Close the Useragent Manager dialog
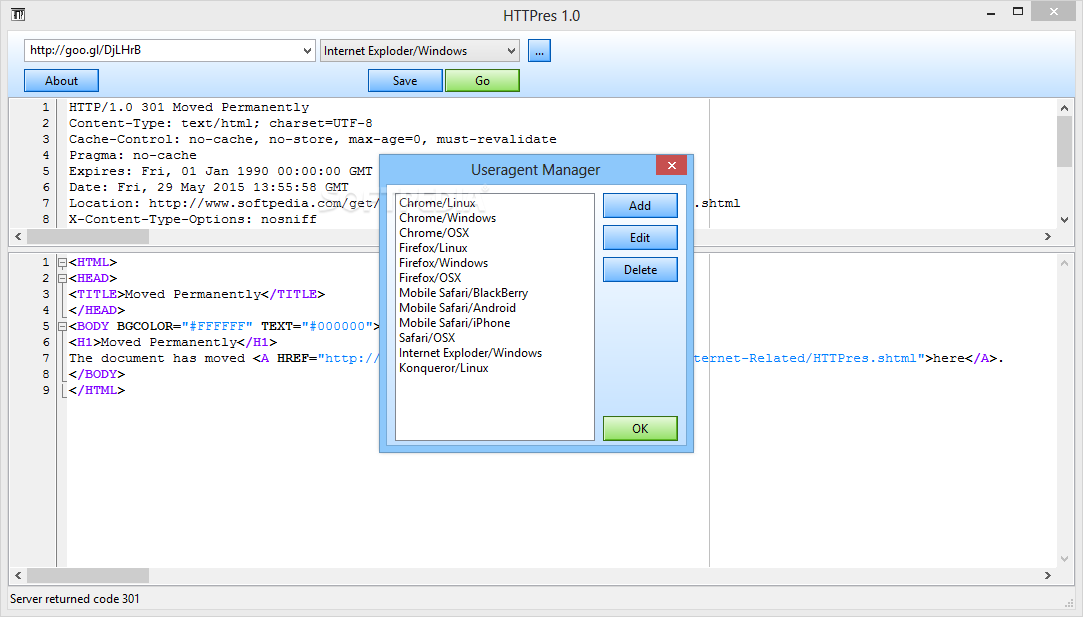This screenshot has height=617, width=1083. pyautogui.click(x=671, y=166)
